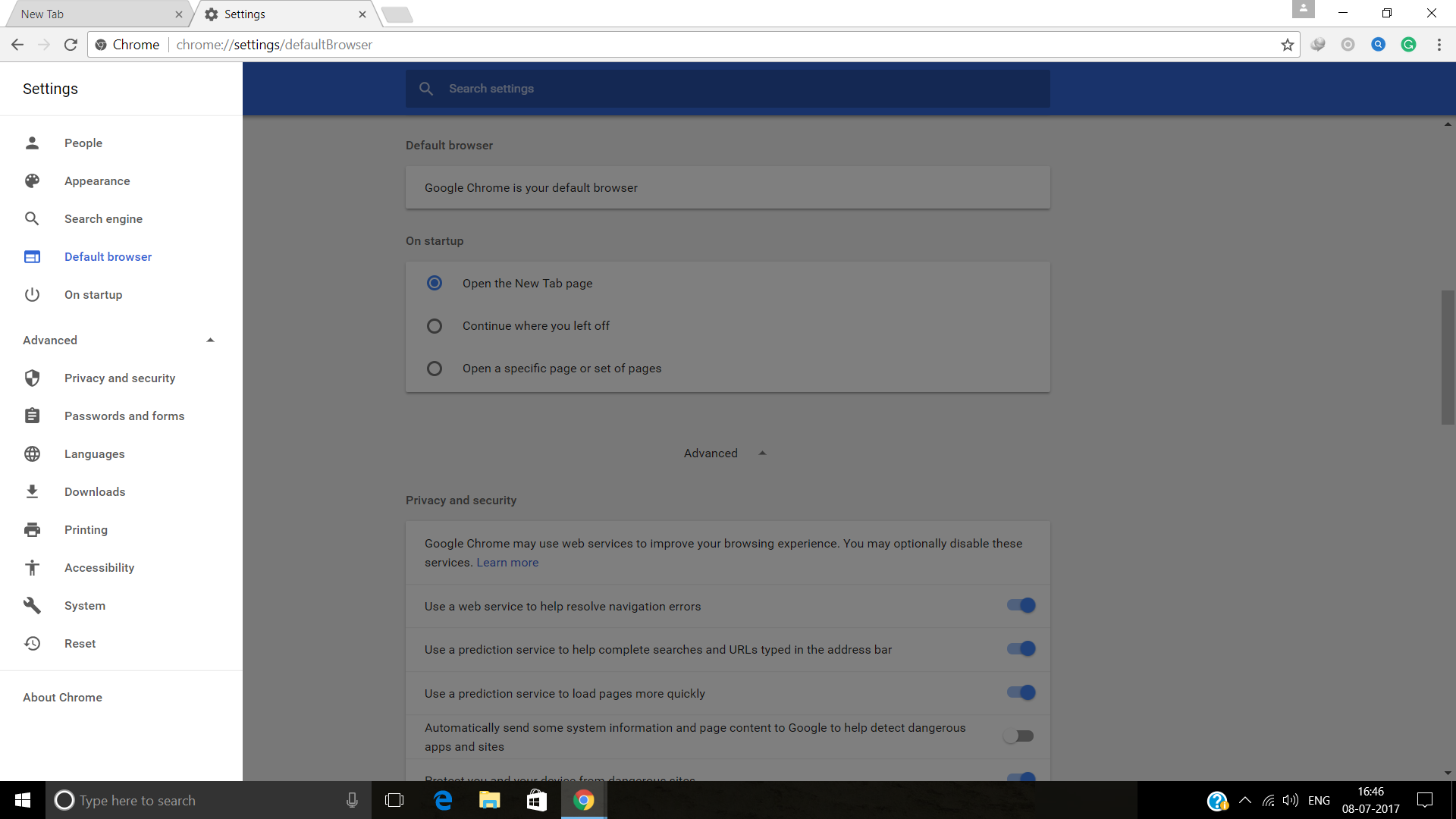Bookmark this page with the star icon
The image size is (1456, 819).
pyautogui.click(x=1287, y=45)
